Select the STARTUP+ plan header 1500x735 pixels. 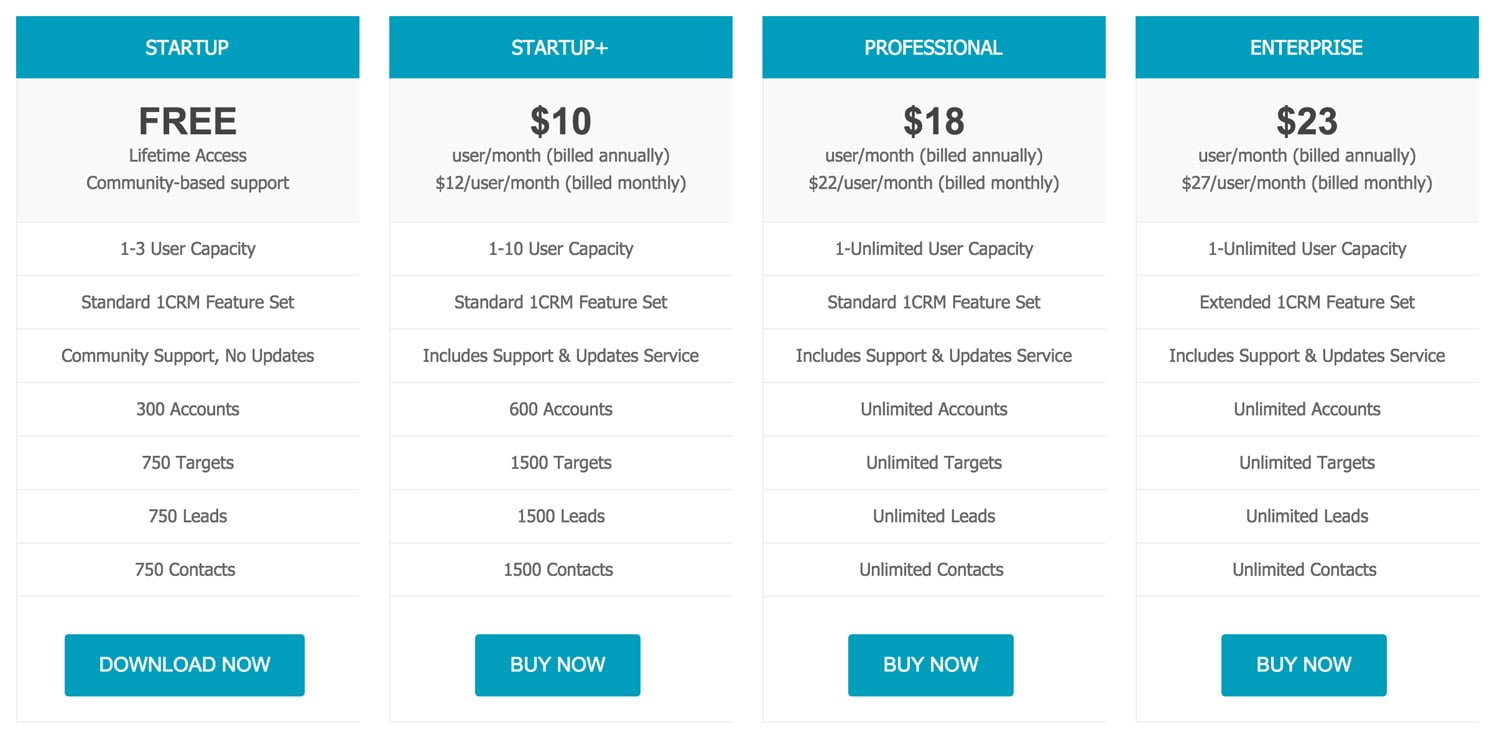560,47
